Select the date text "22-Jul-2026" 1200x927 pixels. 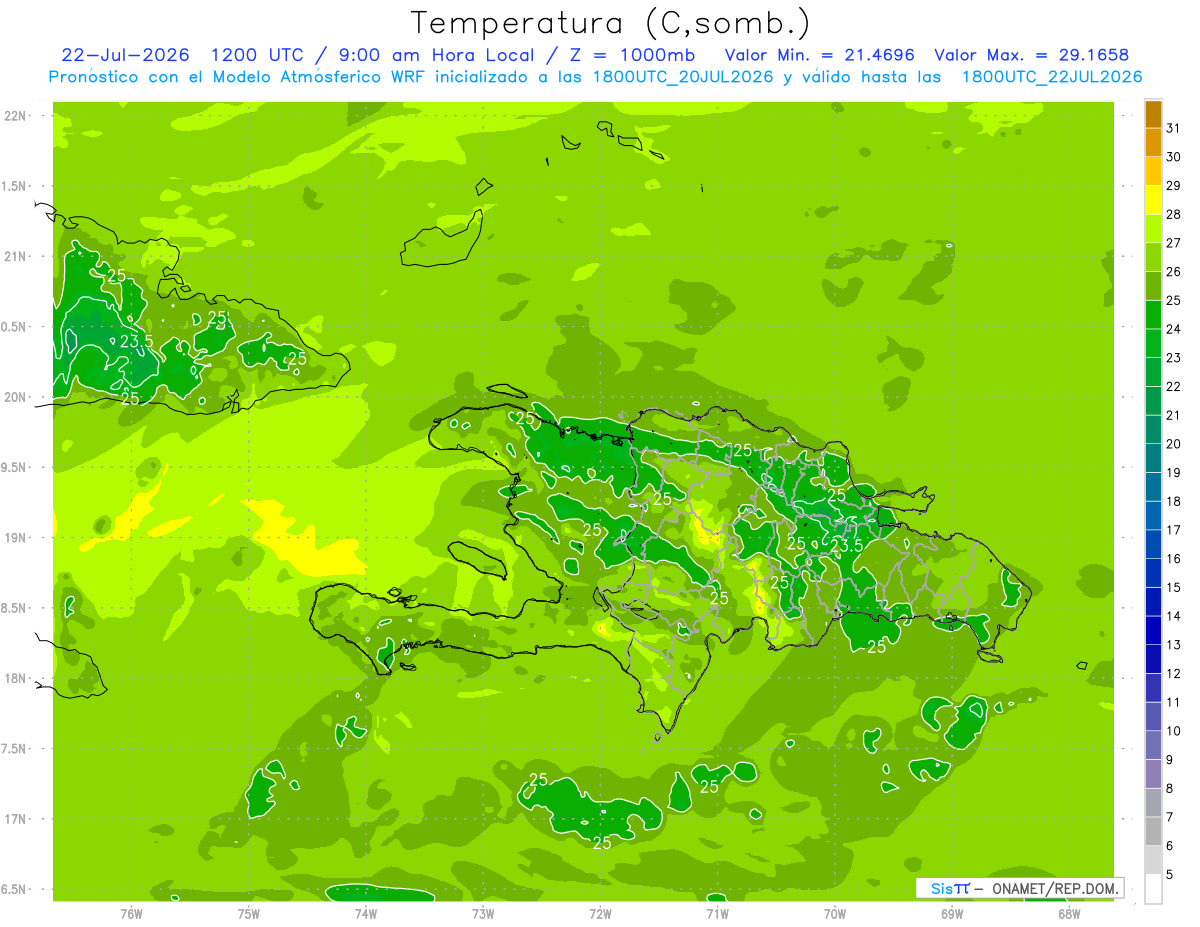tap(125, 55)
